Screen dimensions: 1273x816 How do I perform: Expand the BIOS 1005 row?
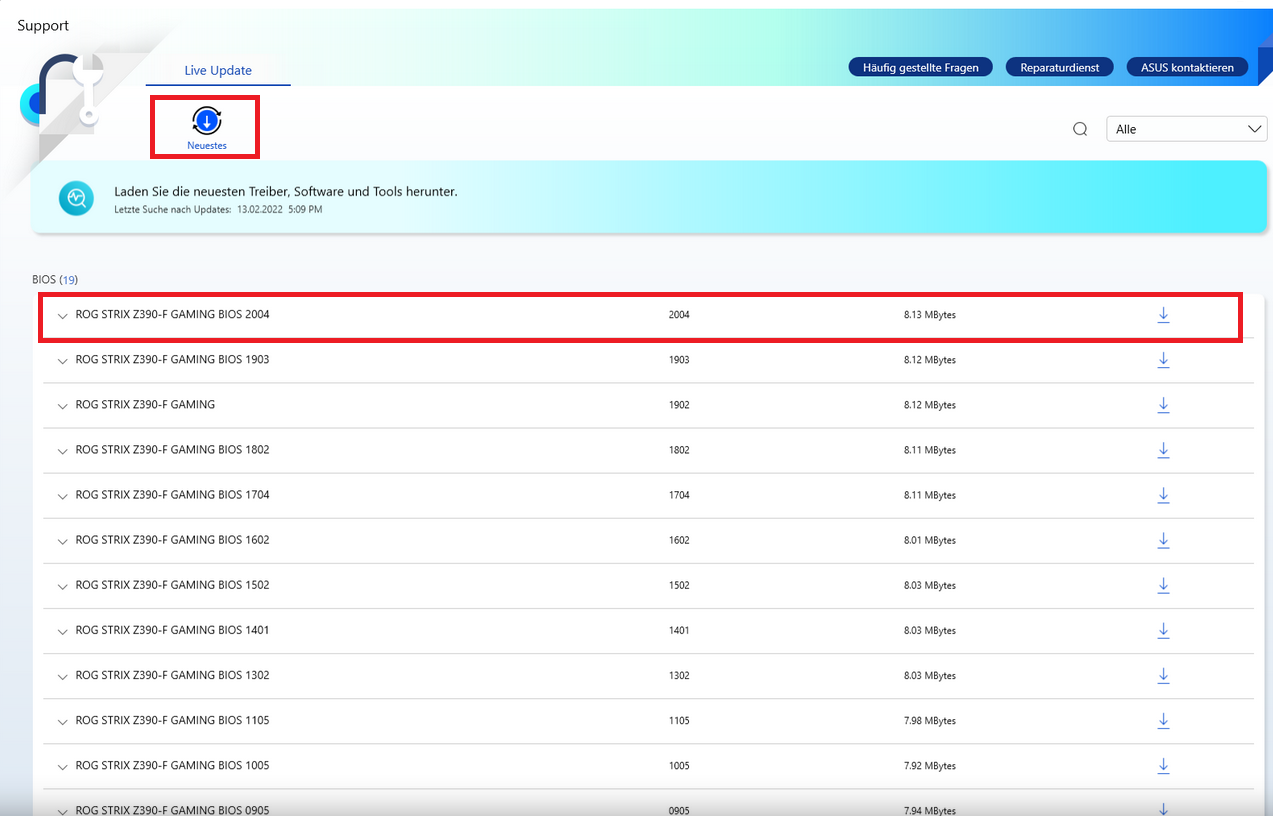pyautogui.click(x=63, y=767)
